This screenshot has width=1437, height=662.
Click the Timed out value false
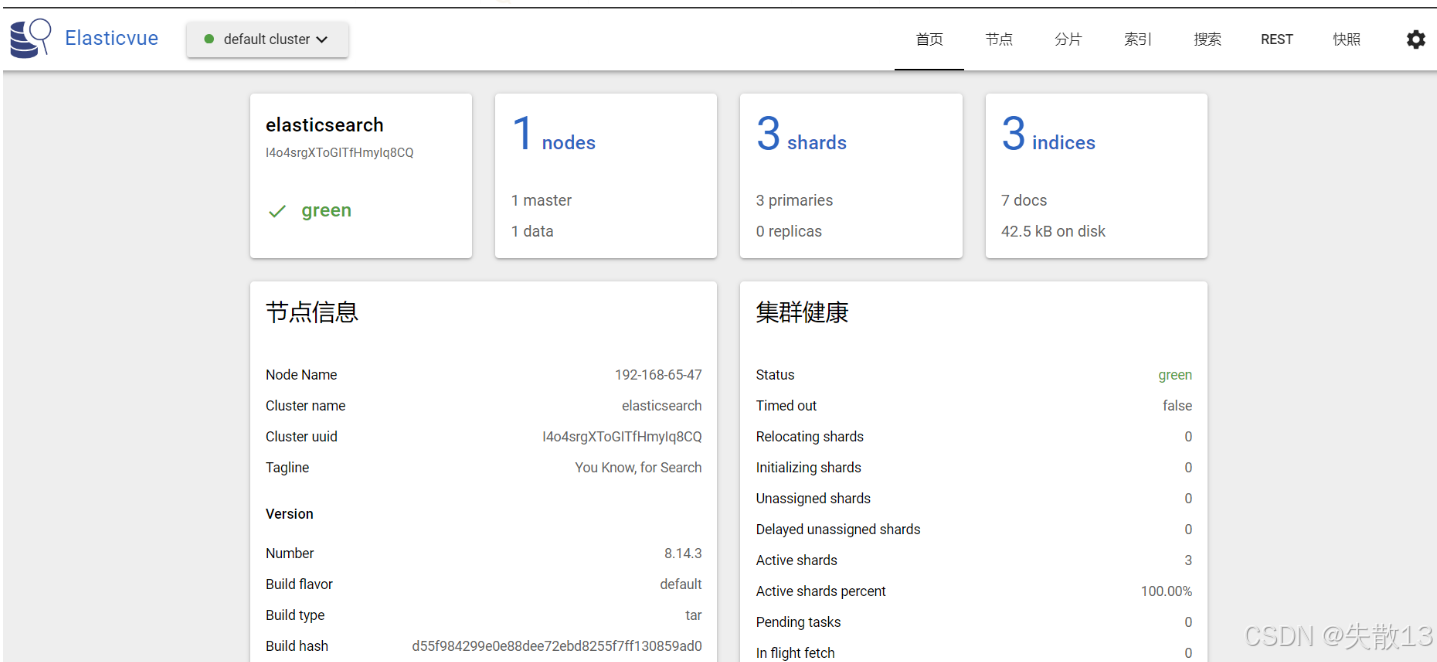[x=1177, y=406]
